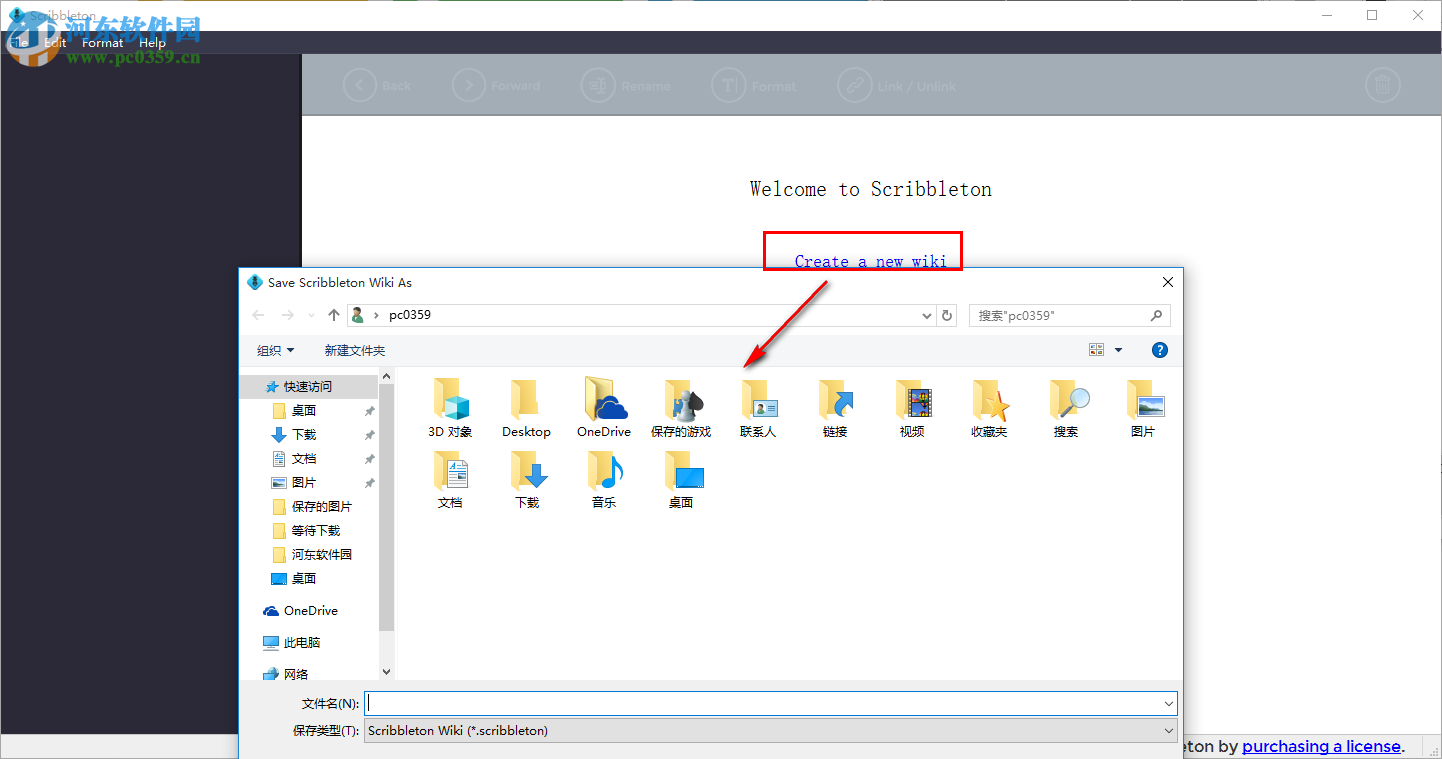Expand the 文件名 suggestions dropdown arrow
The height and width of the screenshot is (759, 1442).
coord(1169,703)
